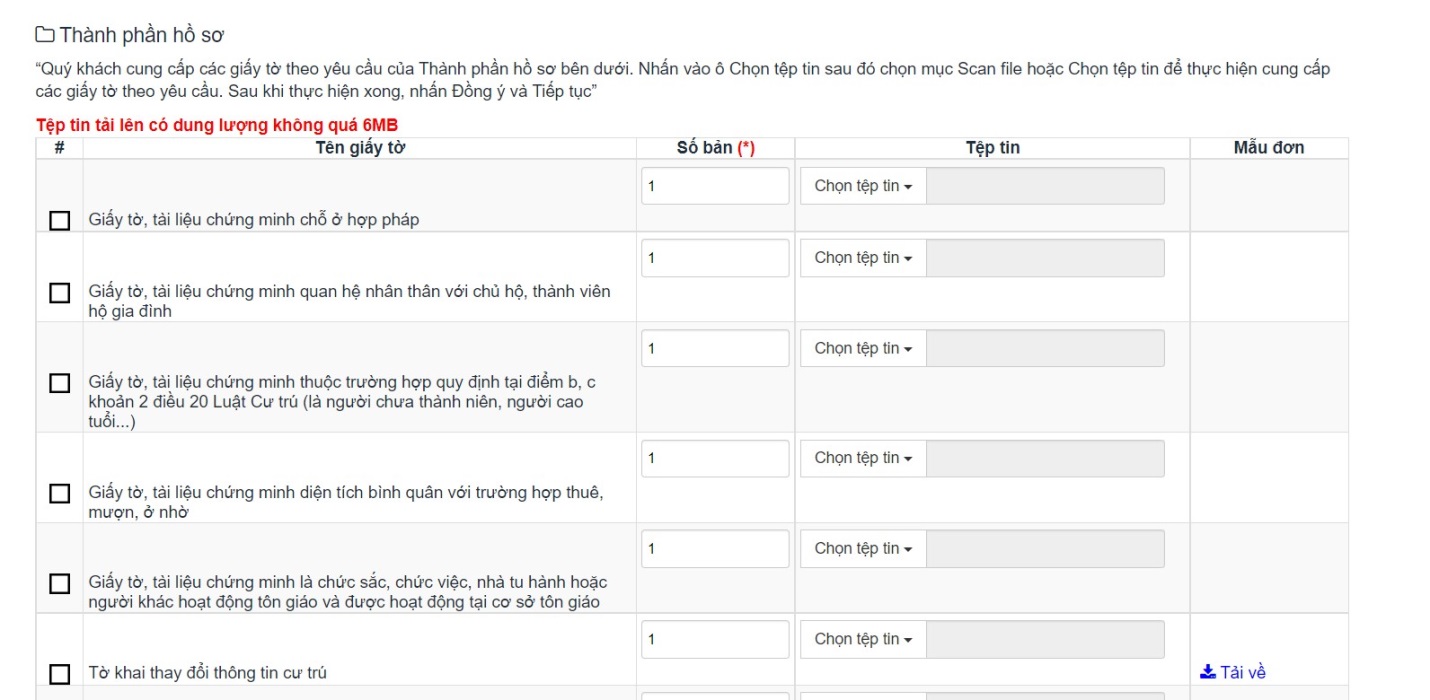Click Số bản field for chỗ ở hợp pháp
This screenshot has width=1430, height=700.
pos(715,186)
